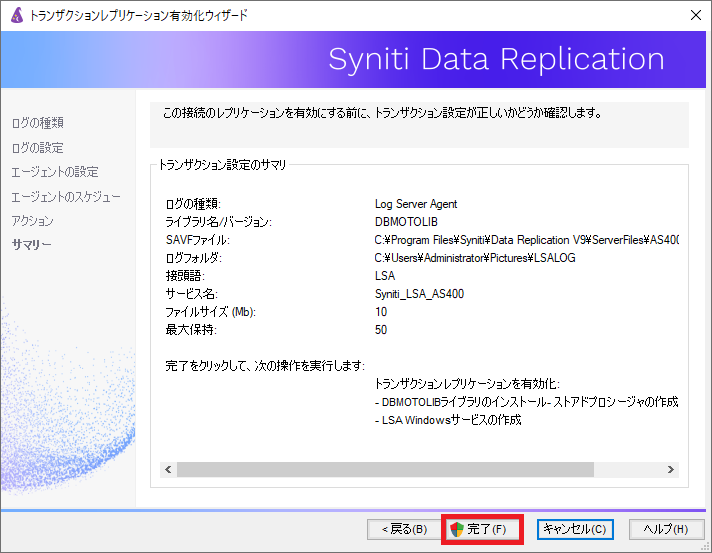Click the 完了をクリックして instruction text
712x553 pixels.
click(x=265, y=366)
